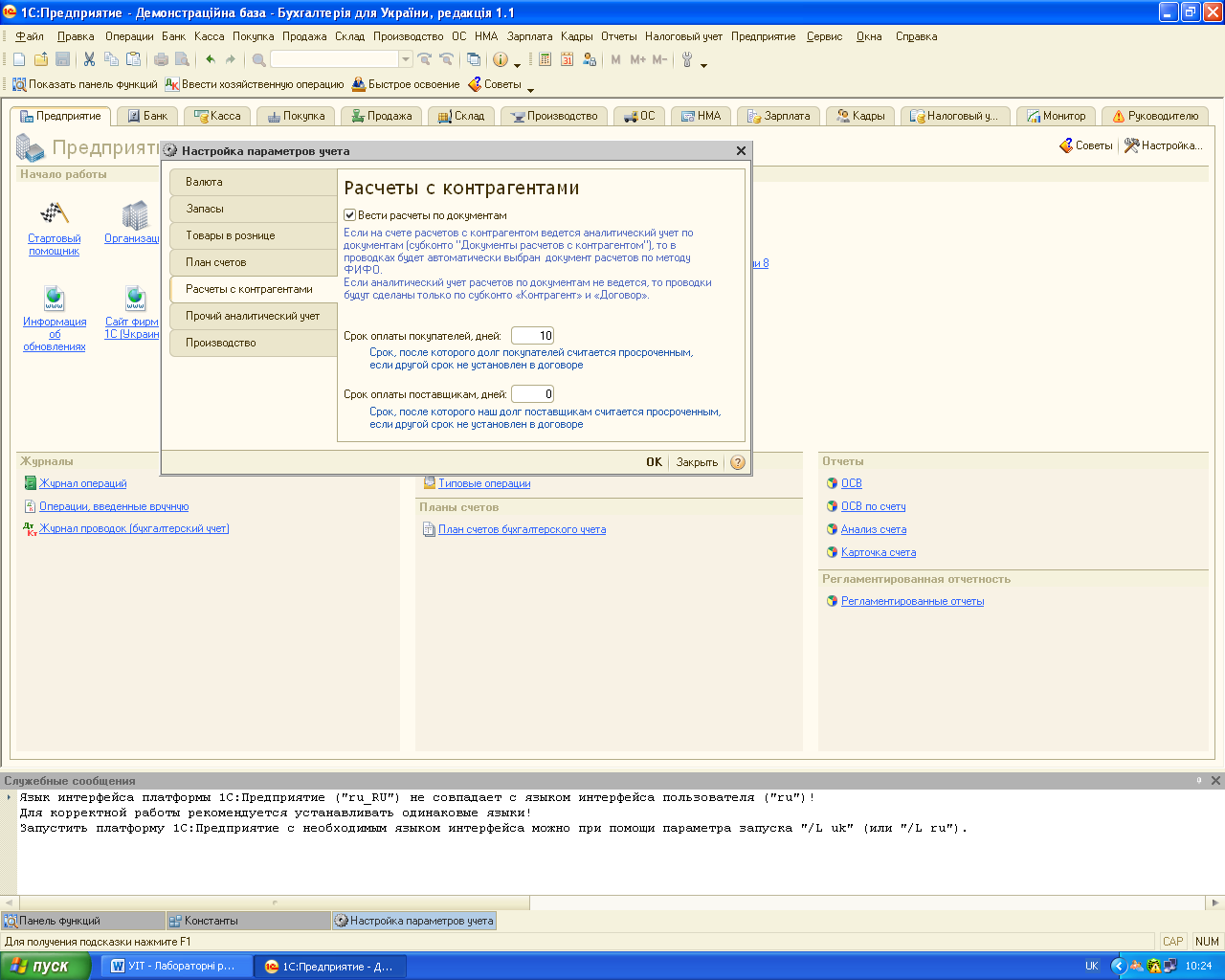Switch to the Производство tab
Image resolution: width=1225 pixels, height=980 pixels.
coord(554,116)
